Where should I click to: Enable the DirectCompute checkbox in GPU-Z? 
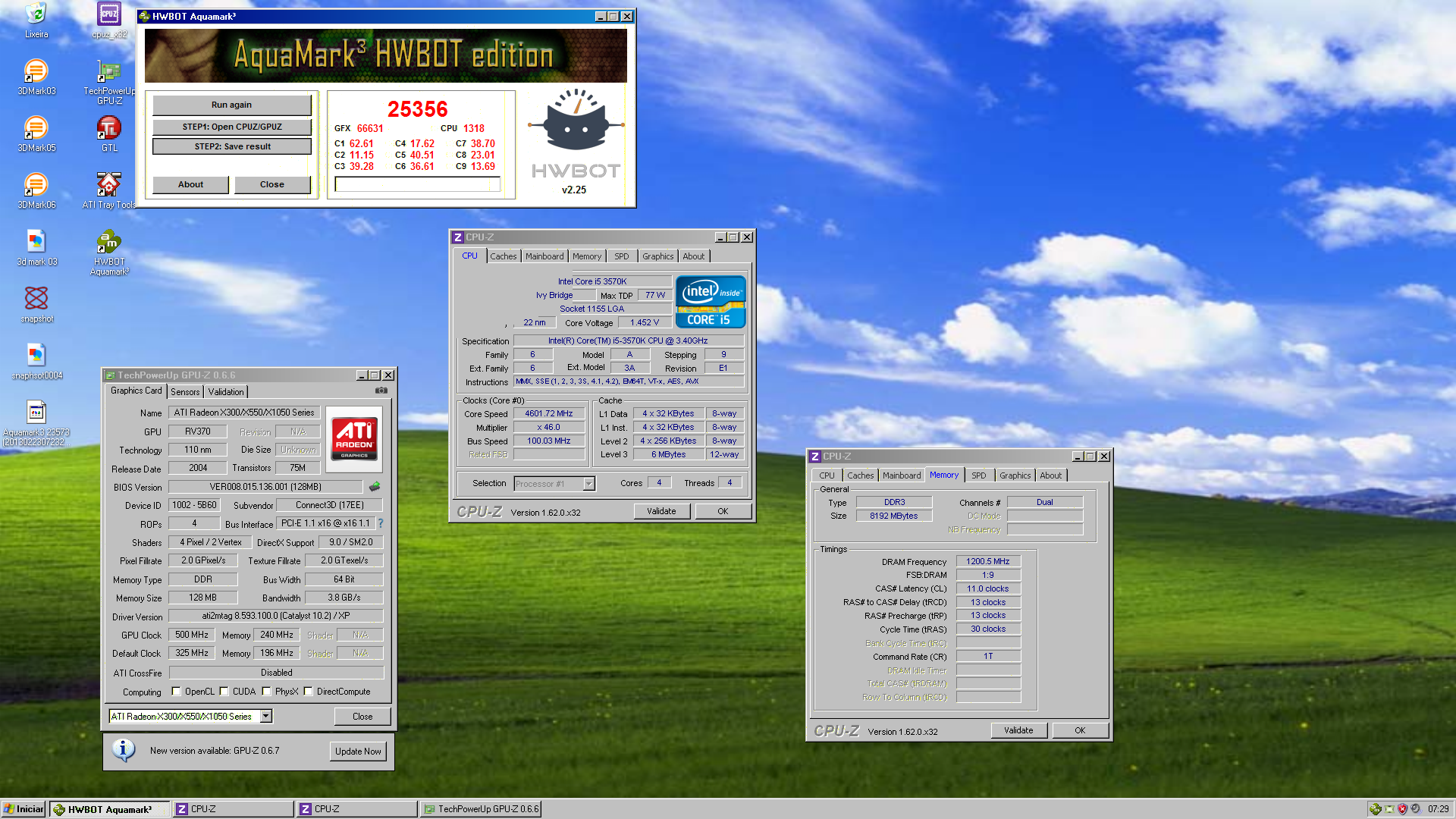tap(309, 691)
